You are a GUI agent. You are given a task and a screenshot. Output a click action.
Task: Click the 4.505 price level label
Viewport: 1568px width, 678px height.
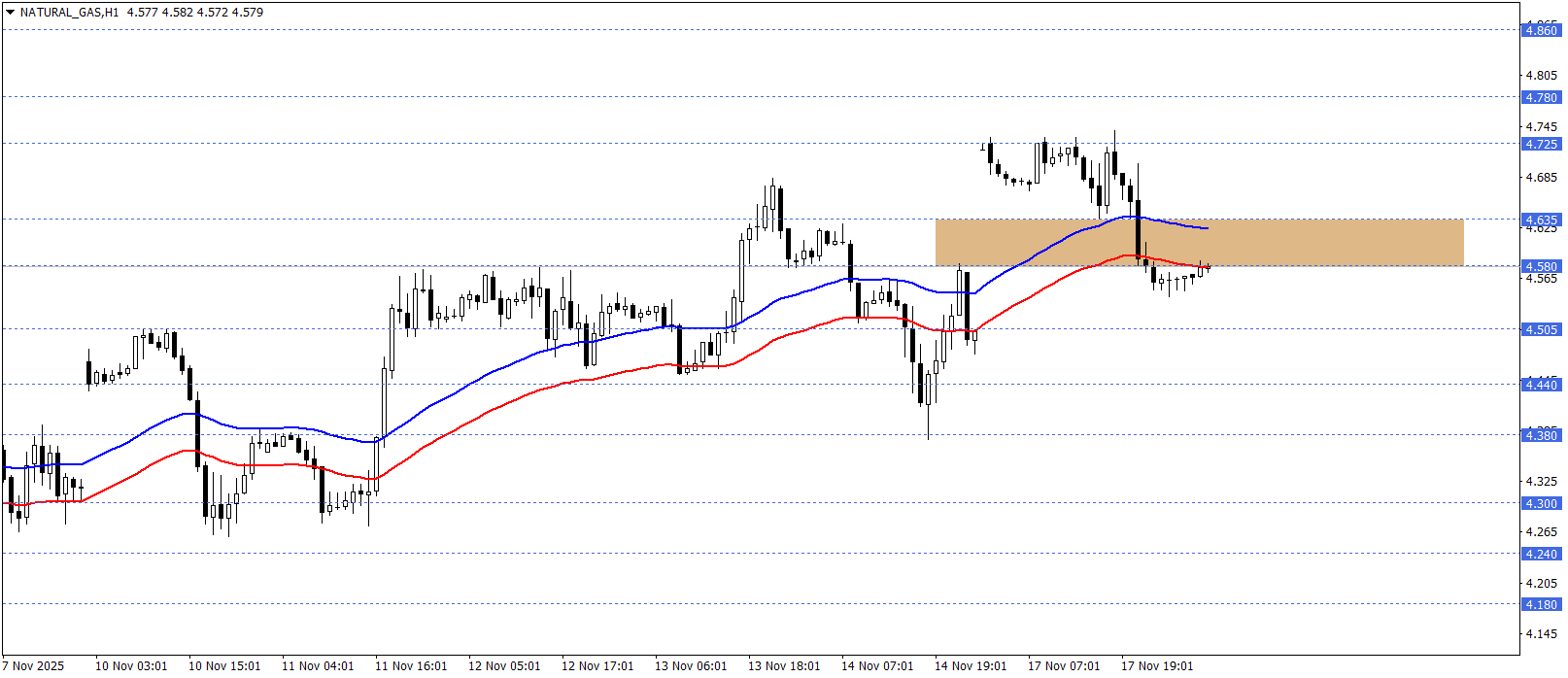coord(1540,329)
